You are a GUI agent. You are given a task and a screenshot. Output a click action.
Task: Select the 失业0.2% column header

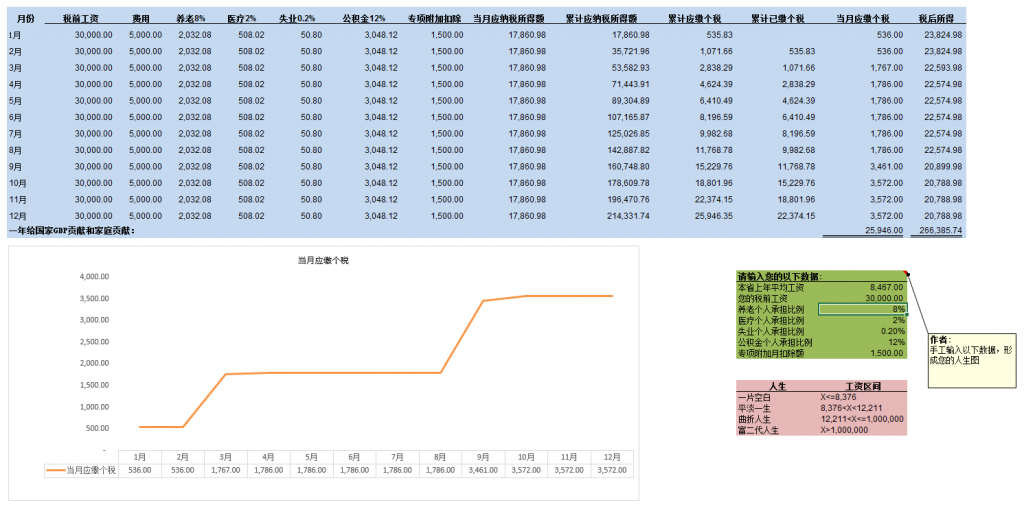296,19
